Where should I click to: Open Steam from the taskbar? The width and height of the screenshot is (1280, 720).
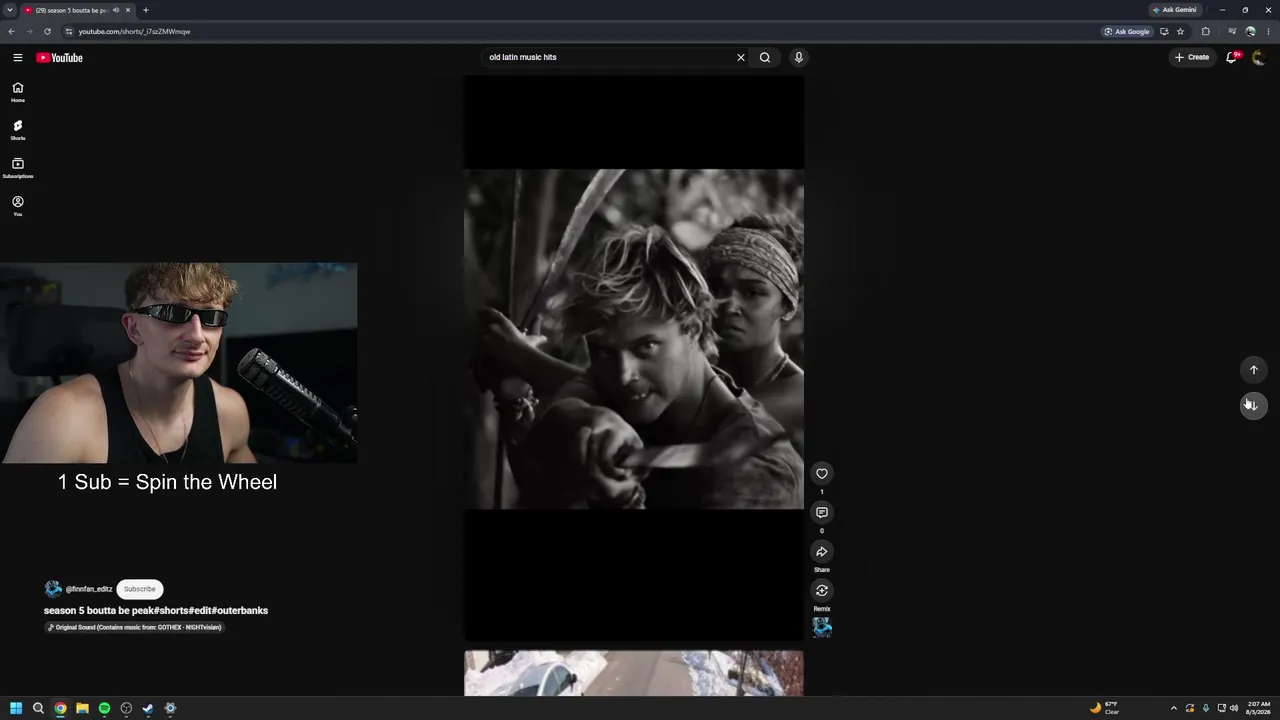pyautogui.click(x=148, y=708)
